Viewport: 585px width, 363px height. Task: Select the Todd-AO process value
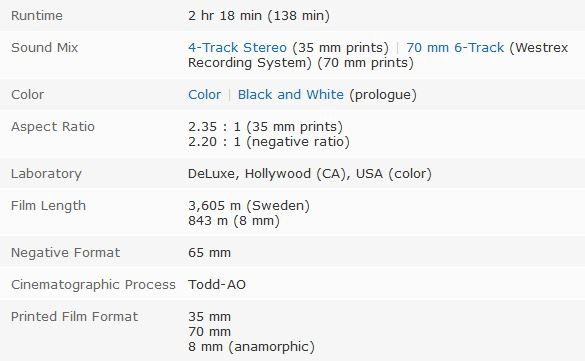tap(217, 285)
